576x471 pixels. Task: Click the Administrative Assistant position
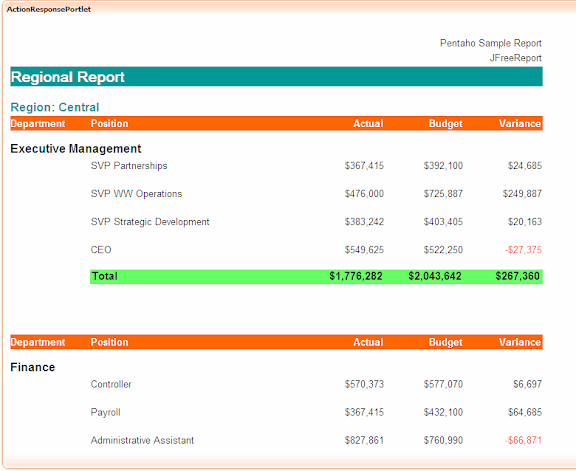142,440
